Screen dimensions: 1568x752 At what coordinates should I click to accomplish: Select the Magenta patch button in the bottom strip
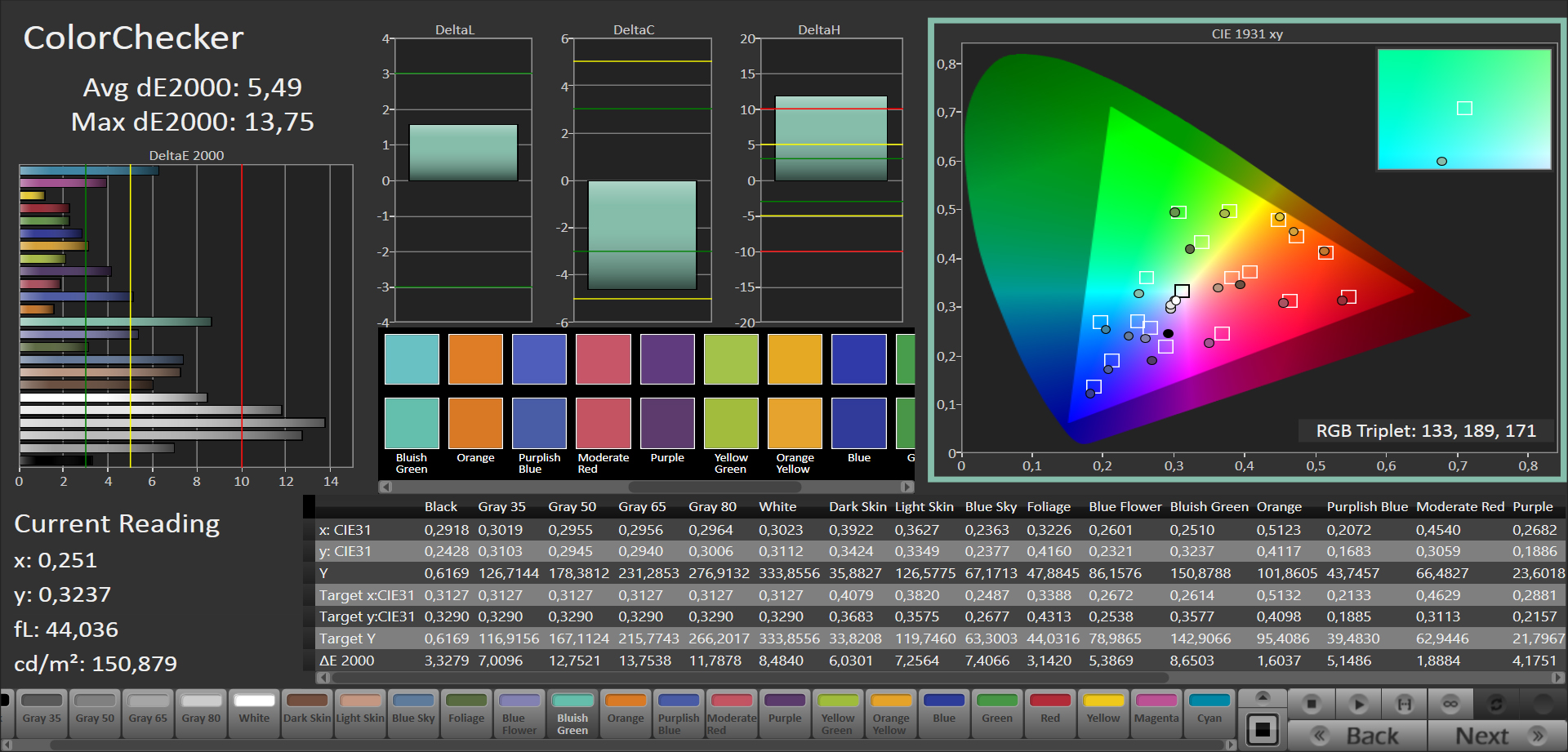click(1156, 714)
